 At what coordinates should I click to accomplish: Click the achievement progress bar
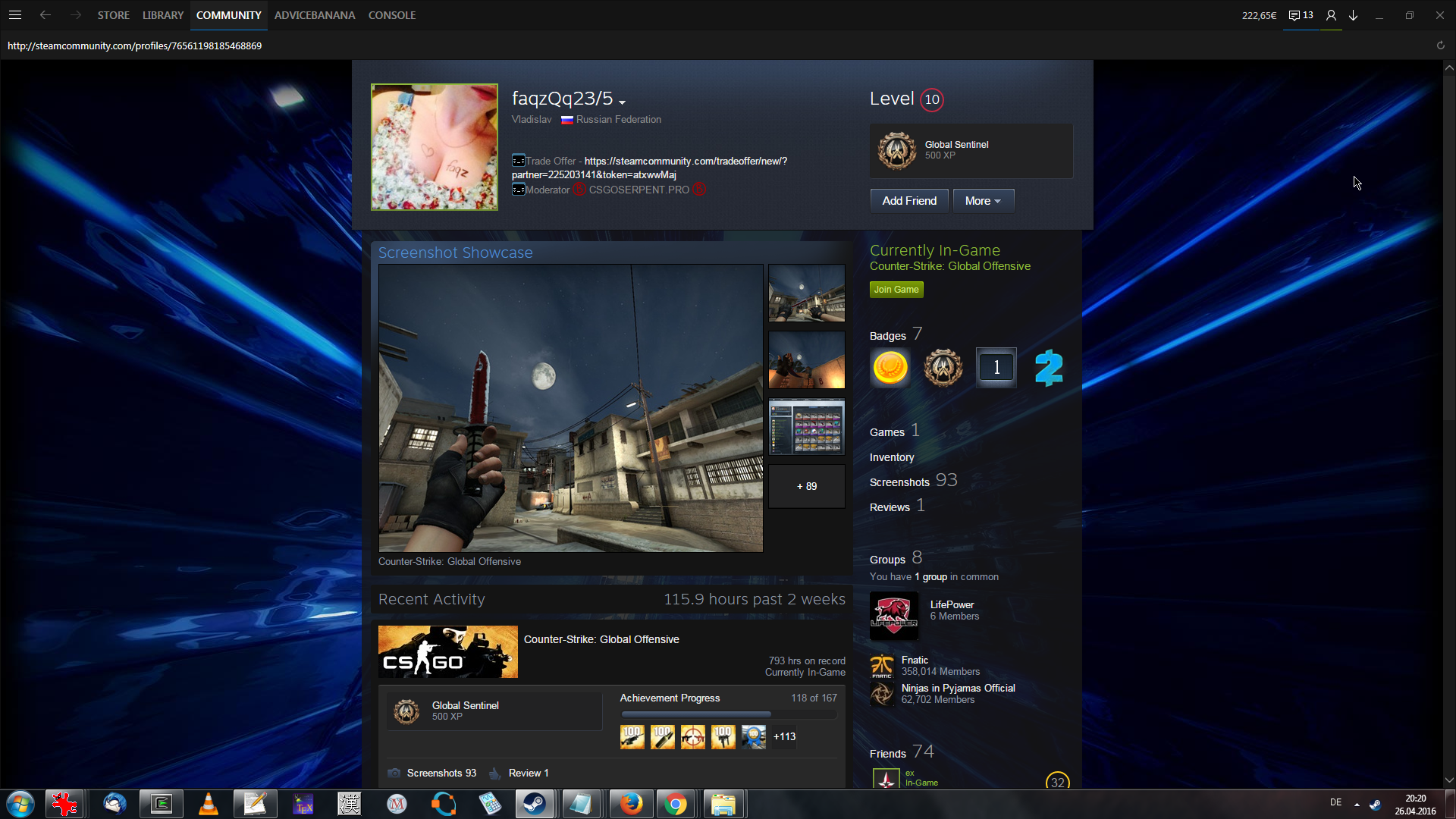[728, 714]
